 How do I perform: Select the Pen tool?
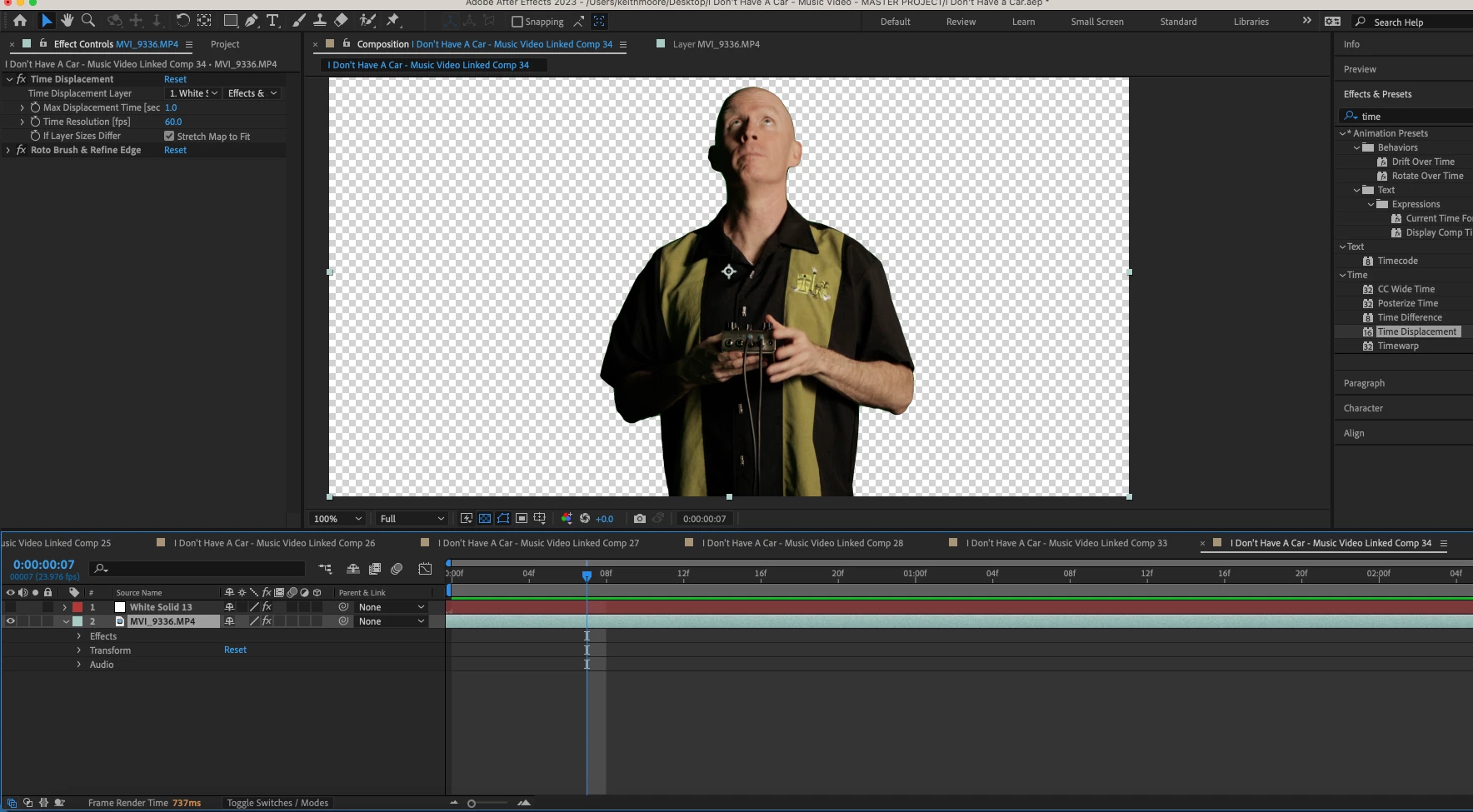point(252,21)
